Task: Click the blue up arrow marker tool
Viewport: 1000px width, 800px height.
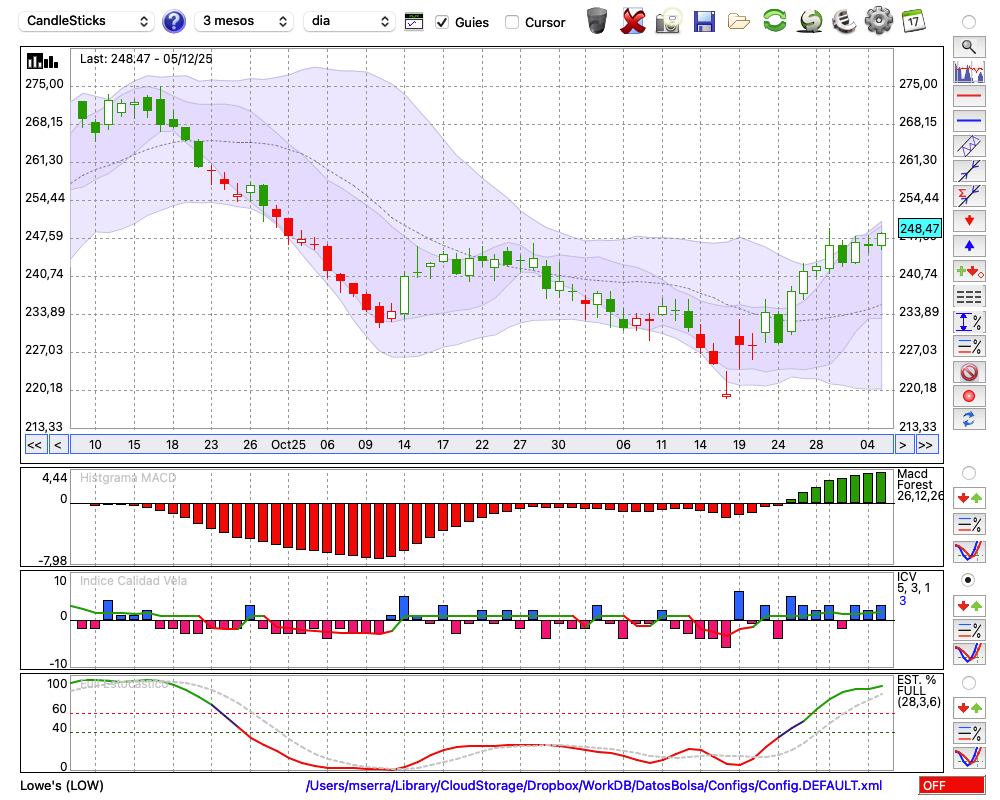Action: point(969,246)
